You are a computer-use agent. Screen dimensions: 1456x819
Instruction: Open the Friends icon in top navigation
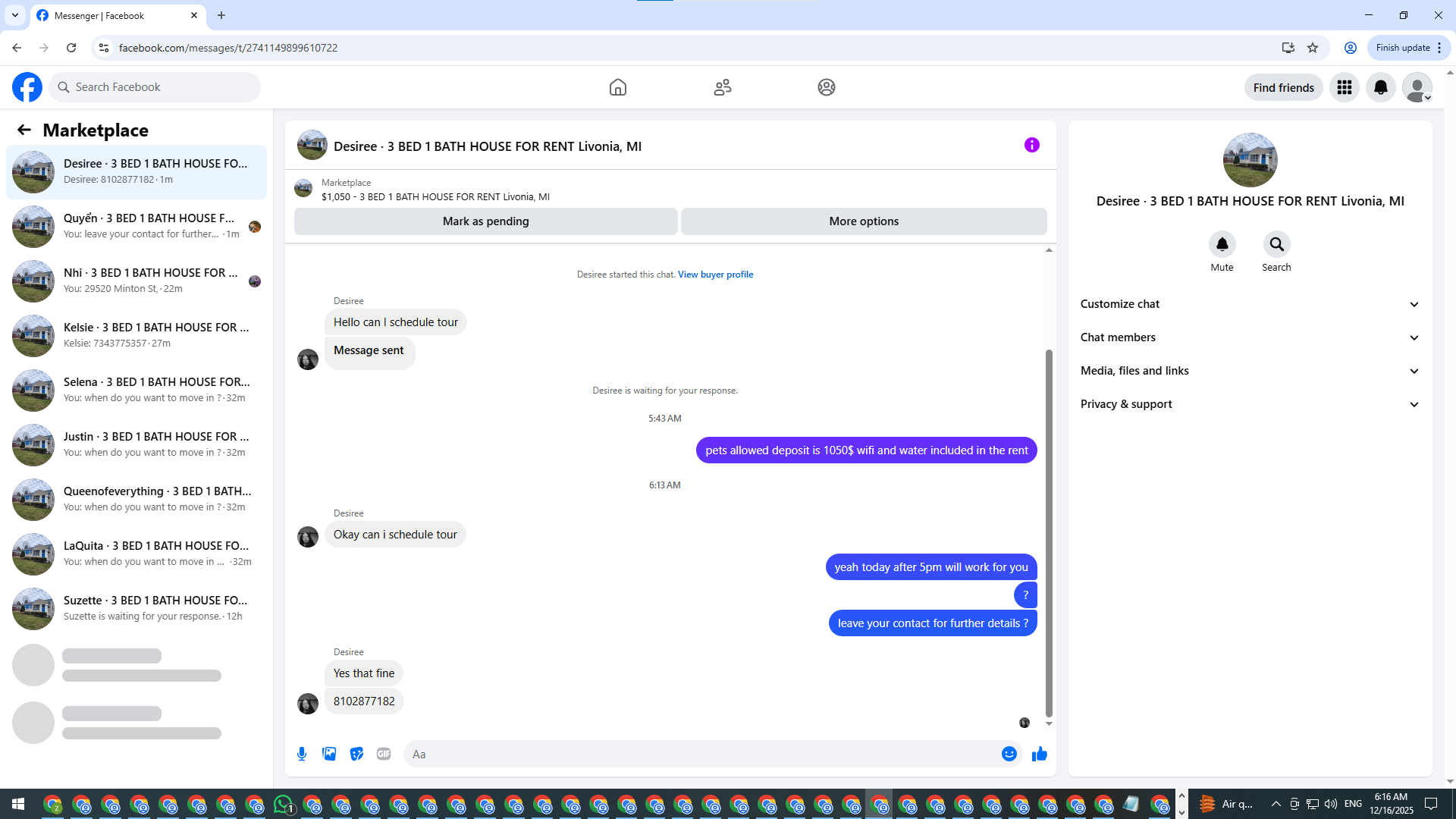point(723,87)
